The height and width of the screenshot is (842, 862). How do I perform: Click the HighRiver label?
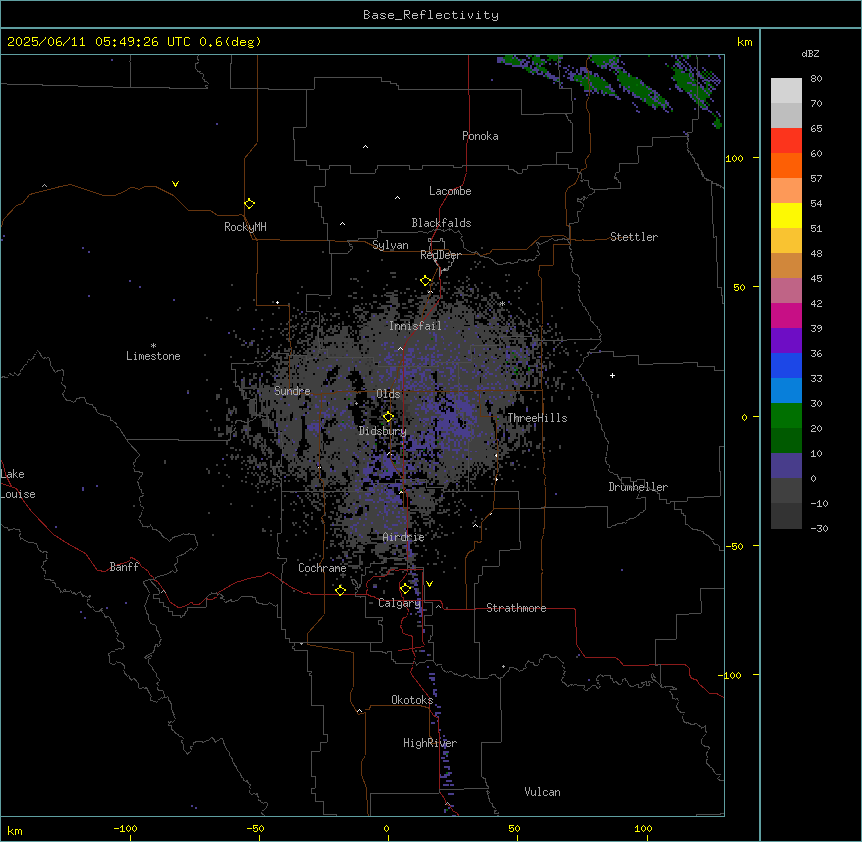click(430, 743)
